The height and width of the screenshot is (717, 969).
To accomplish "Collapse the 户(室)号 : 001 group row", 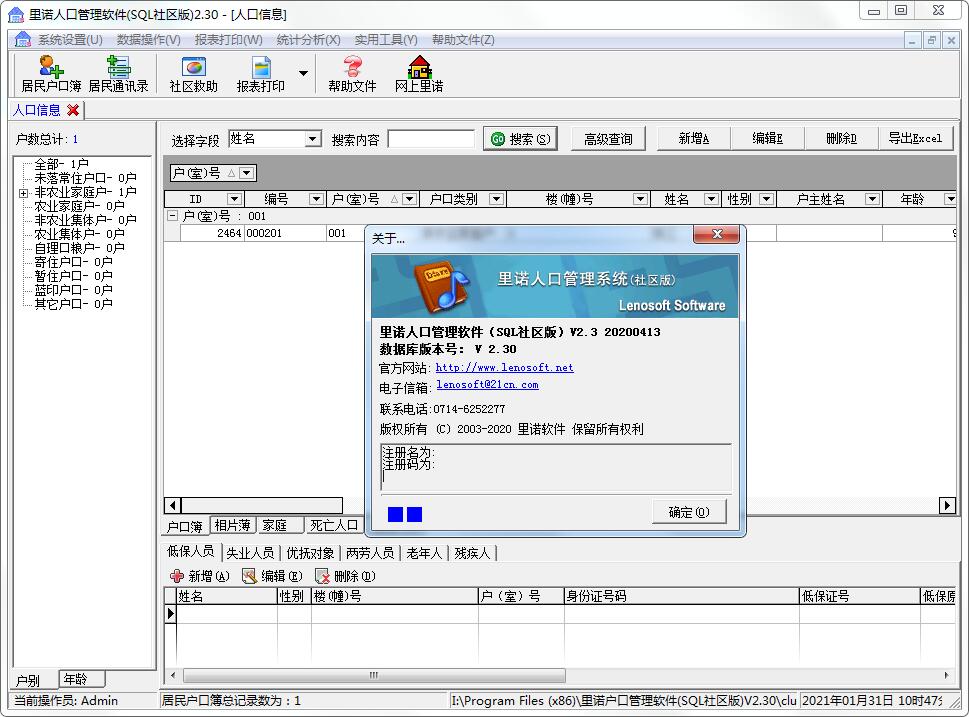I will (173, 216).
